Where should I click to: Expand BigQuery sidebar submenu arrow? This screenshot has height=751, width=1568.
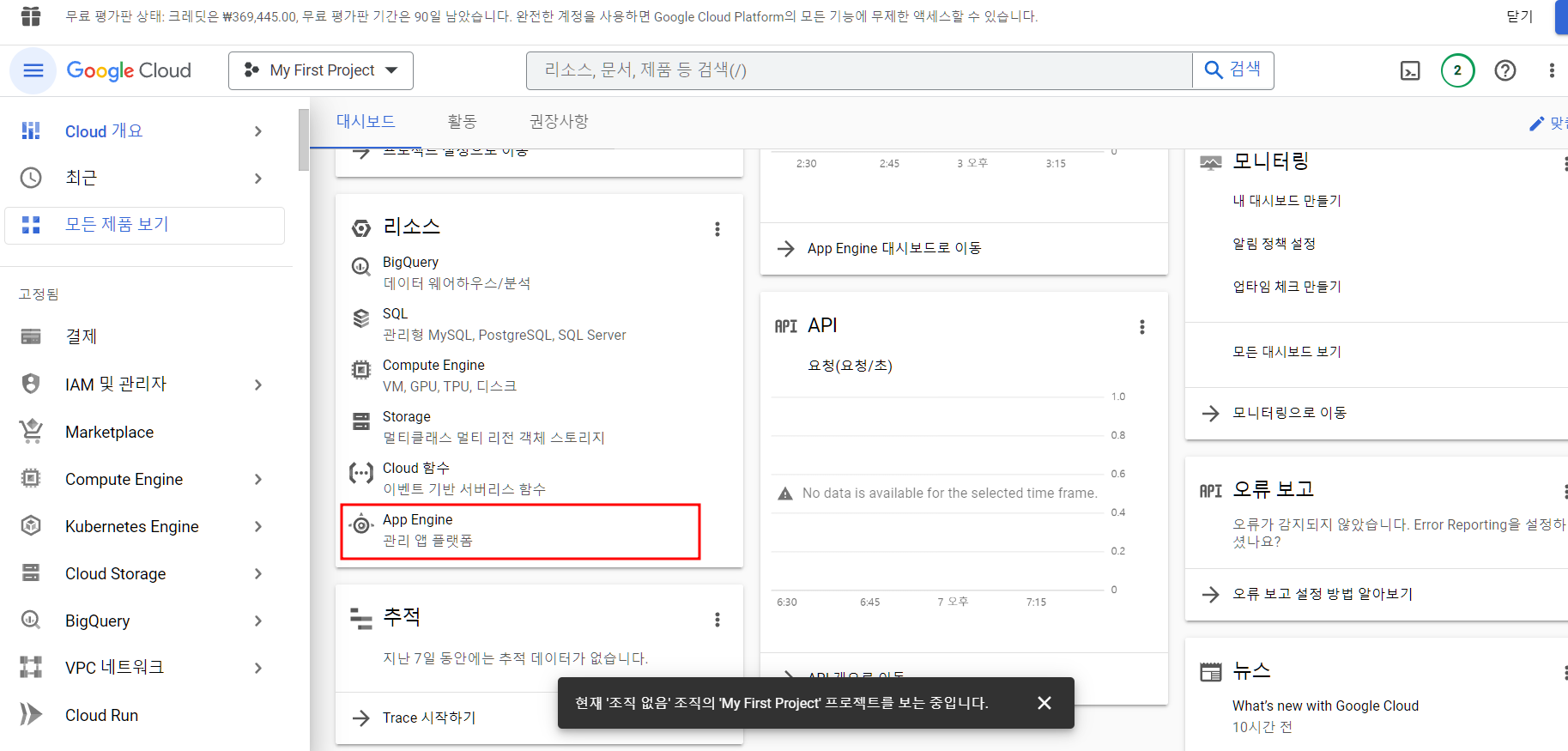[258, 621]
